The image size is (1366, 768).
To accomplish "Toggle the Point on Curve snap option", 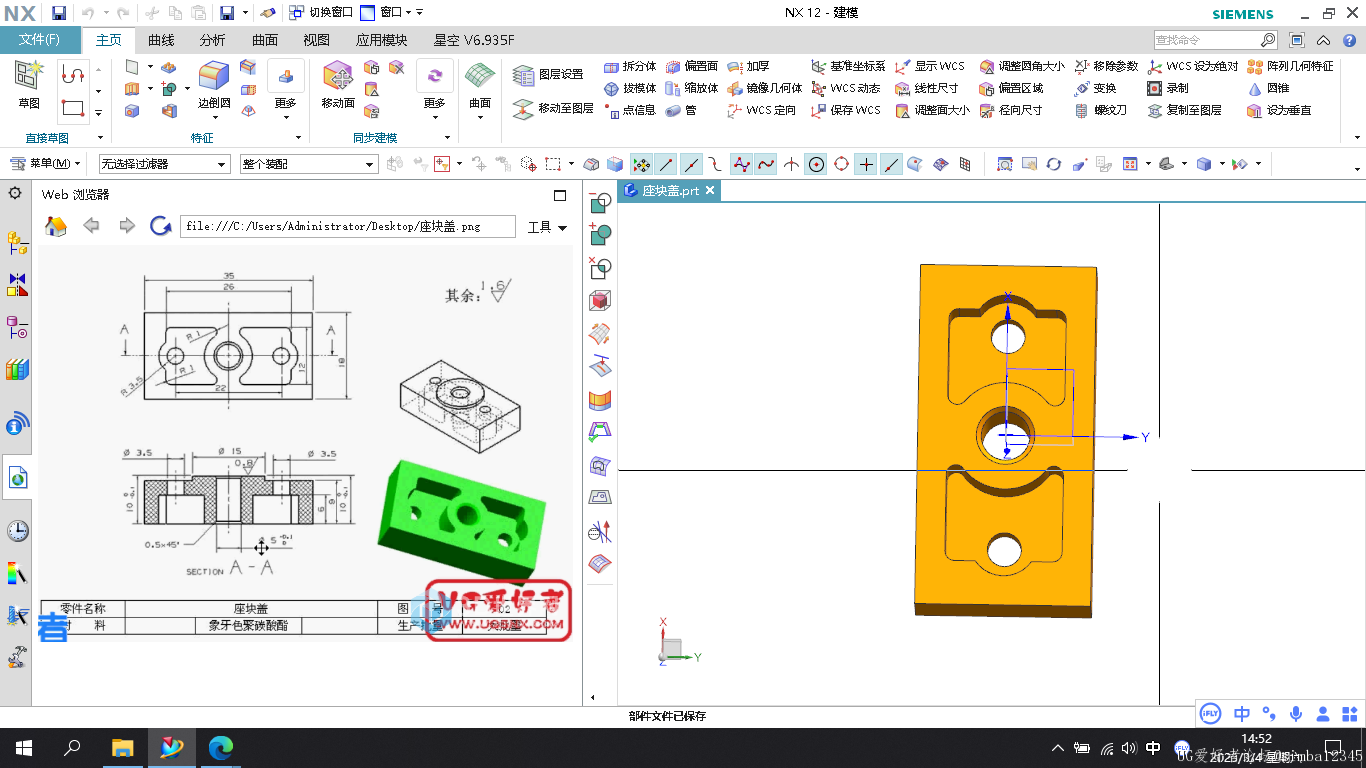I will [891, 164].
